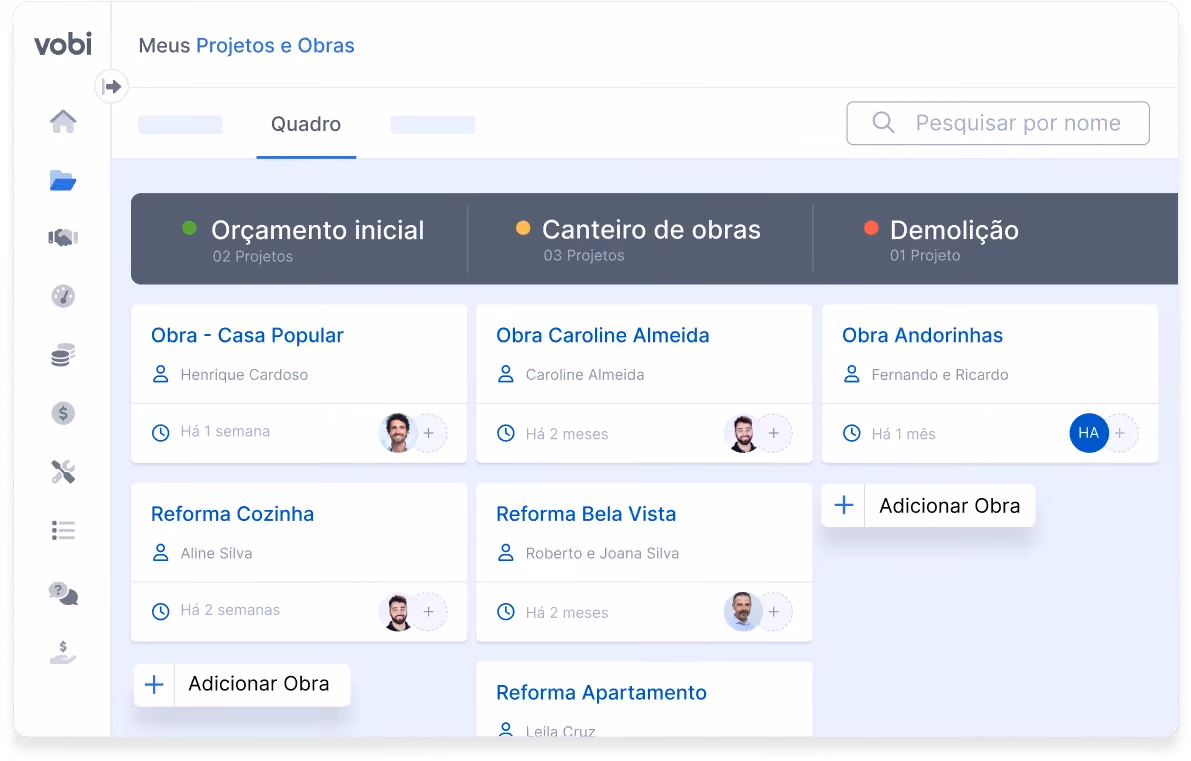Image resolution: width=1191 pixels, height=761 pixels.
Task: Click the vobi logo
Action: [x=63, y=44]
